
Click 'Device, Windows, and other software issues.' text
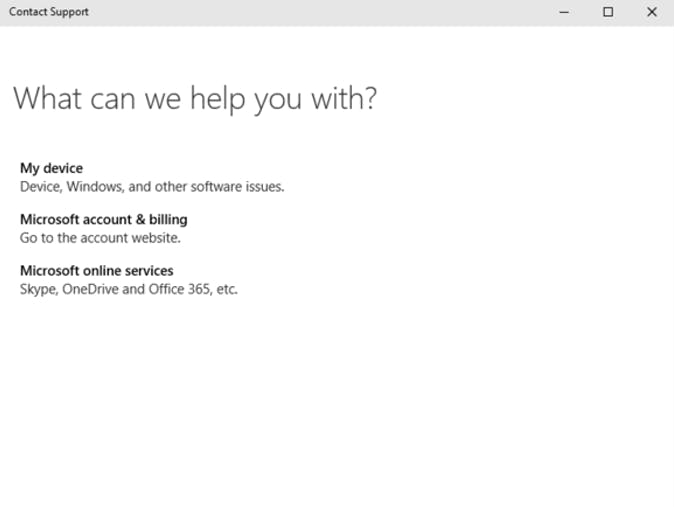point(152,187)
